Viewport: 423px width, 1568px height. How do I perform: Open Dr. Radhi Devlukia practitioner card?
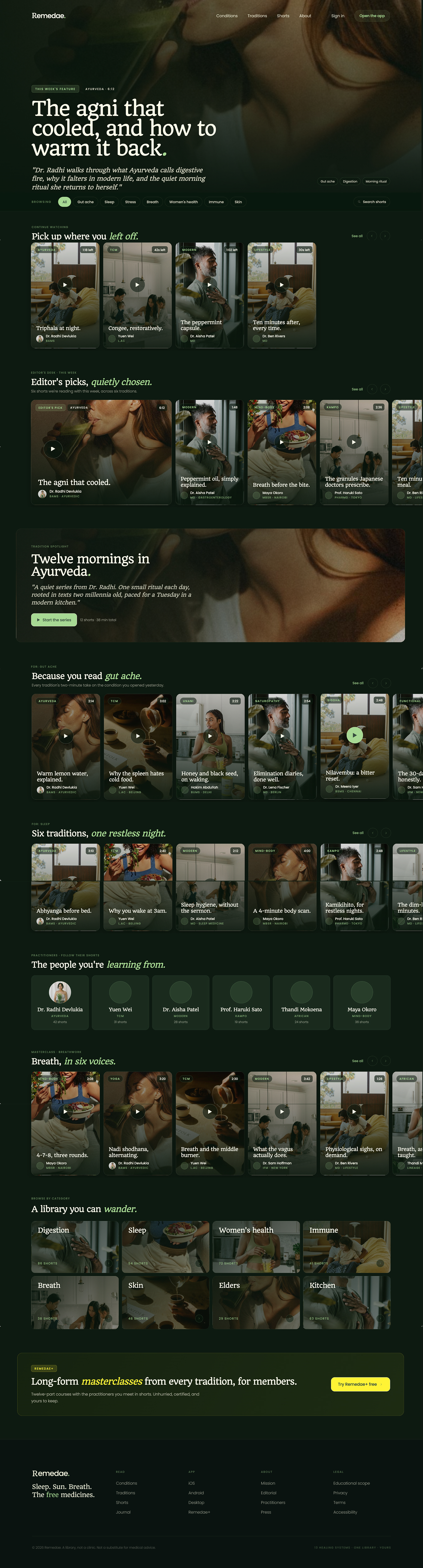[60, 1003]
